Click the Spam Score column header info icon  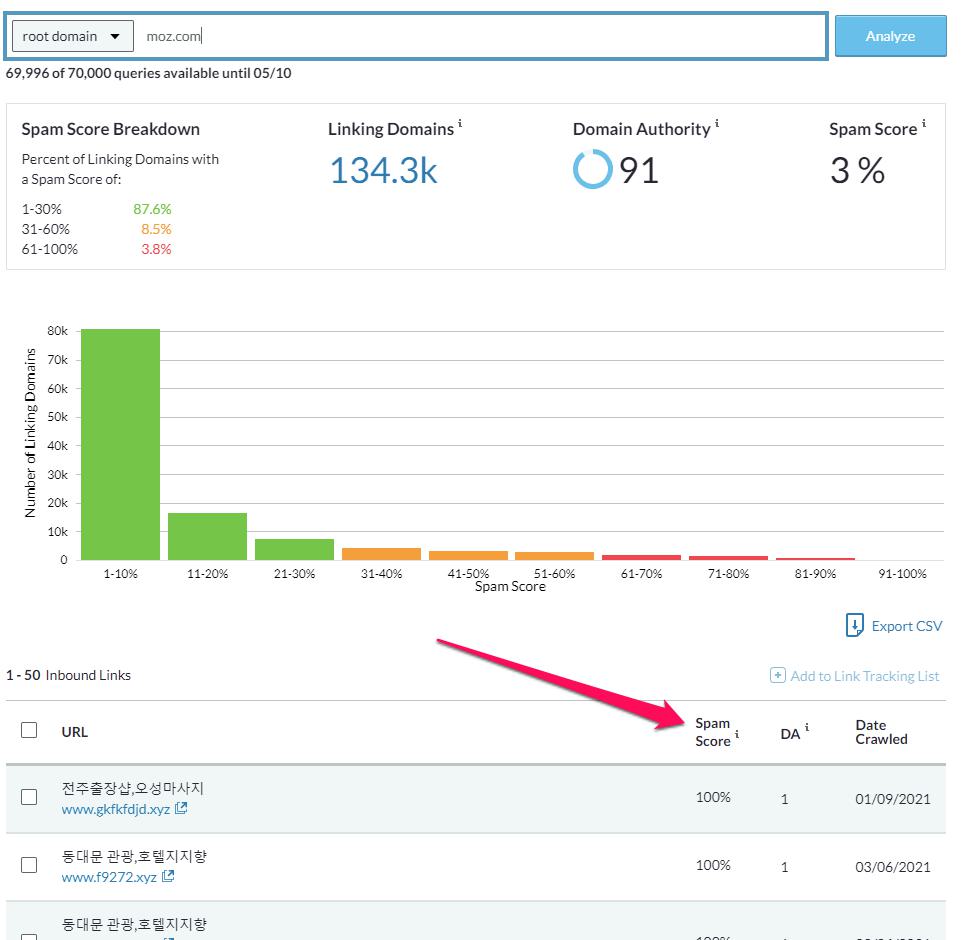pos(737,736)
